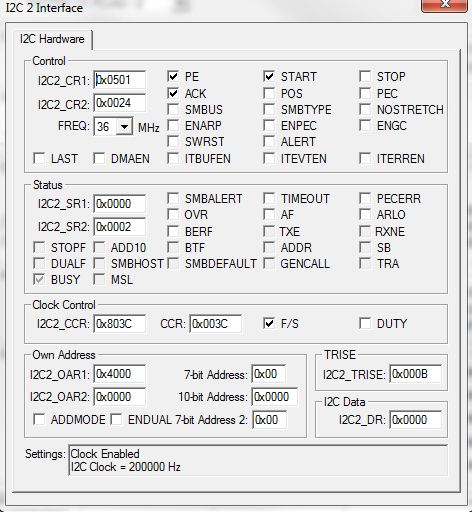The height and width of the screenshot is (512, 472).
Task: Click the I2C2_CCR register field
Action: tap(120, 324)
